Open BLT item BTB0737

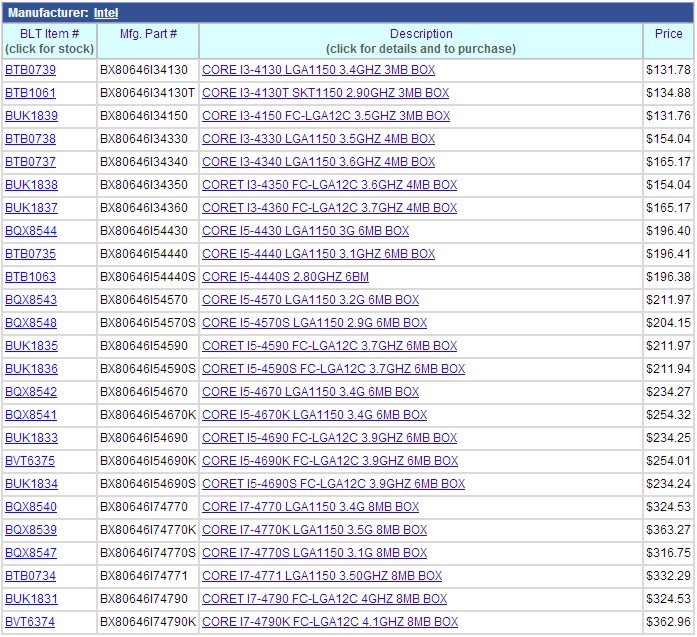(30, 162)
